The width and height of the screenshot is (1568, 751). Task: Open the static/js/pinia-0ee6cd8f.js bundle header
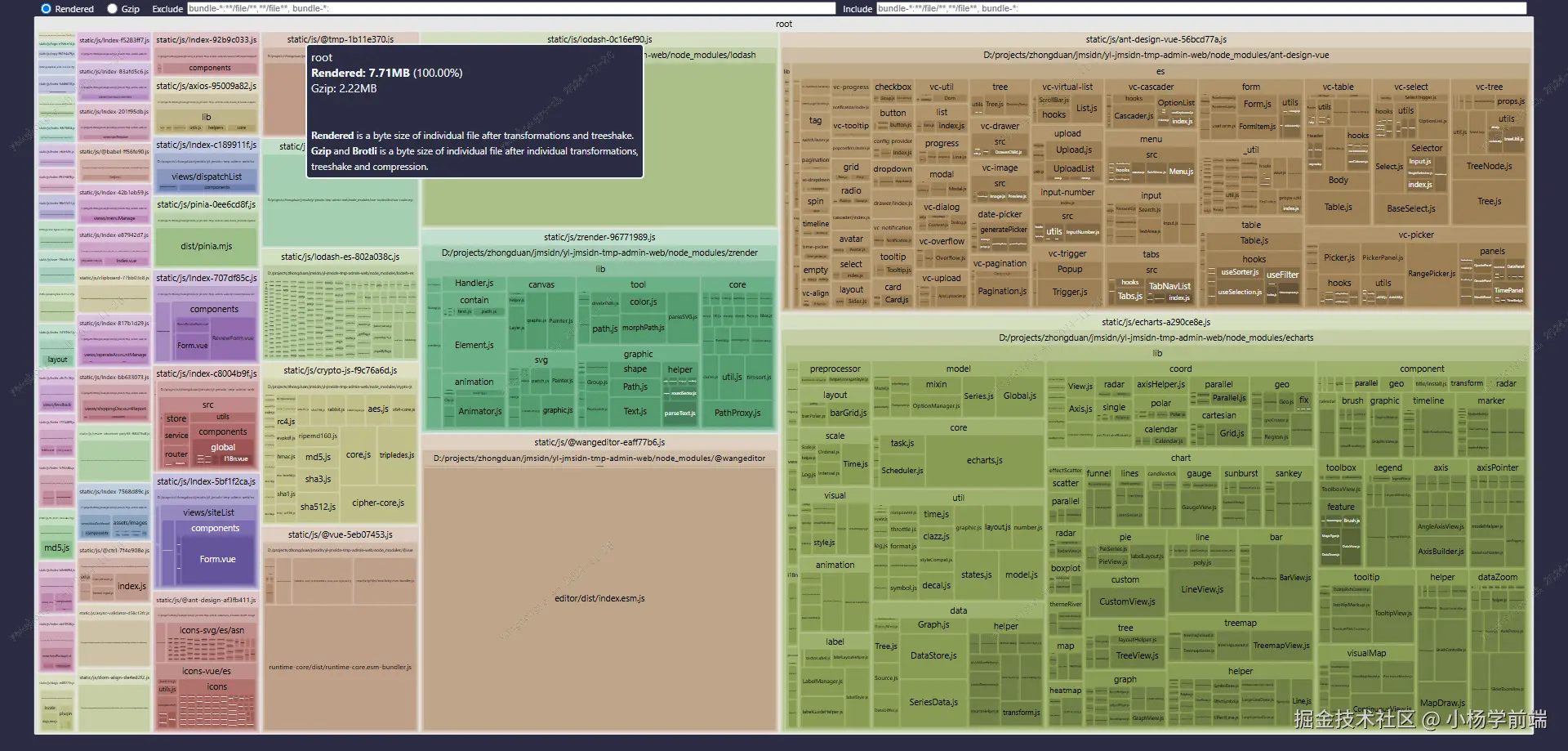click(x=207, y=204)
